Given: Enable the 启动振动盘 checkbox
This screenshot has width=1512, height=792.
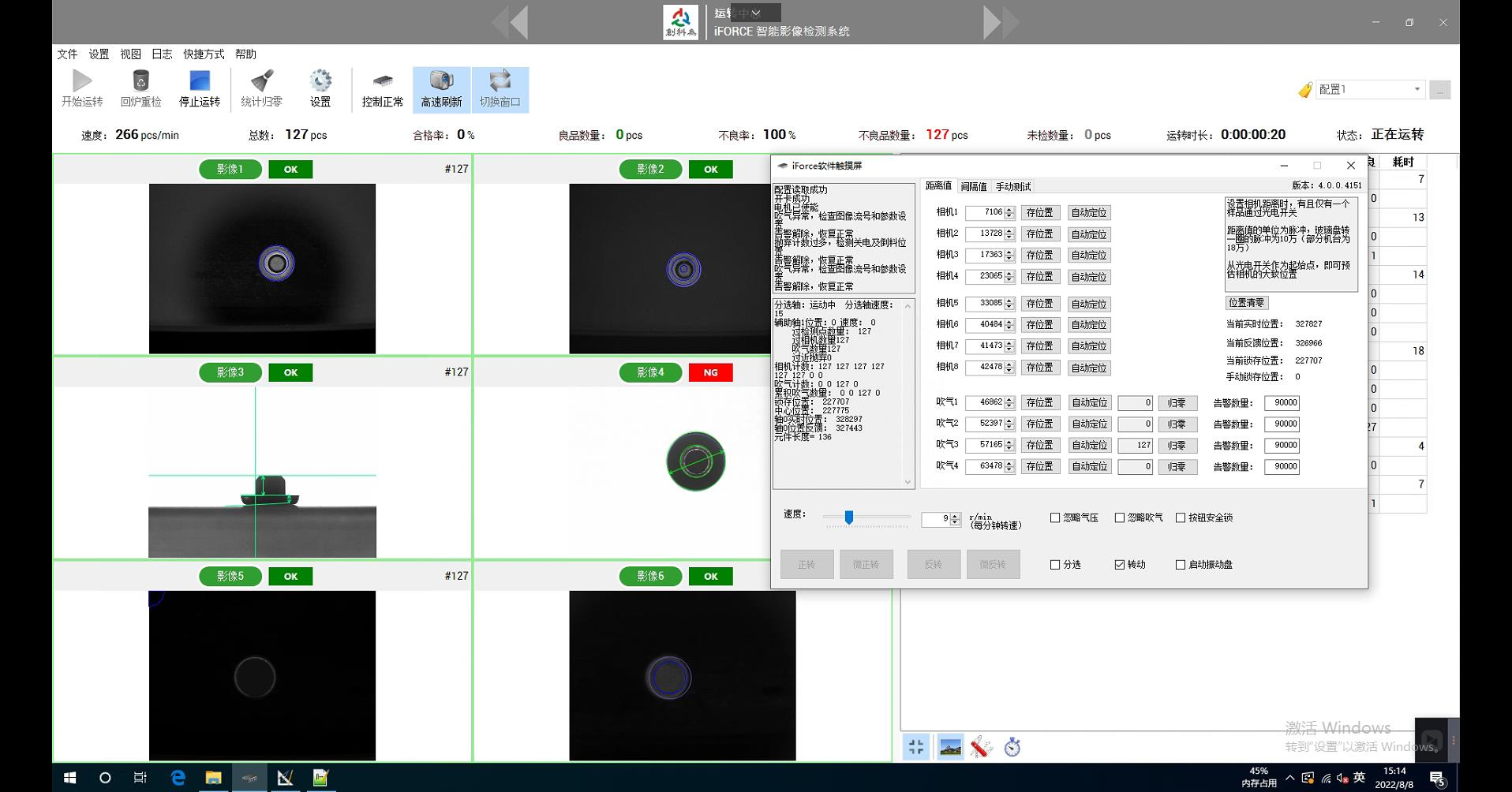Looking at the screenshot, I should coord(1181,565).
